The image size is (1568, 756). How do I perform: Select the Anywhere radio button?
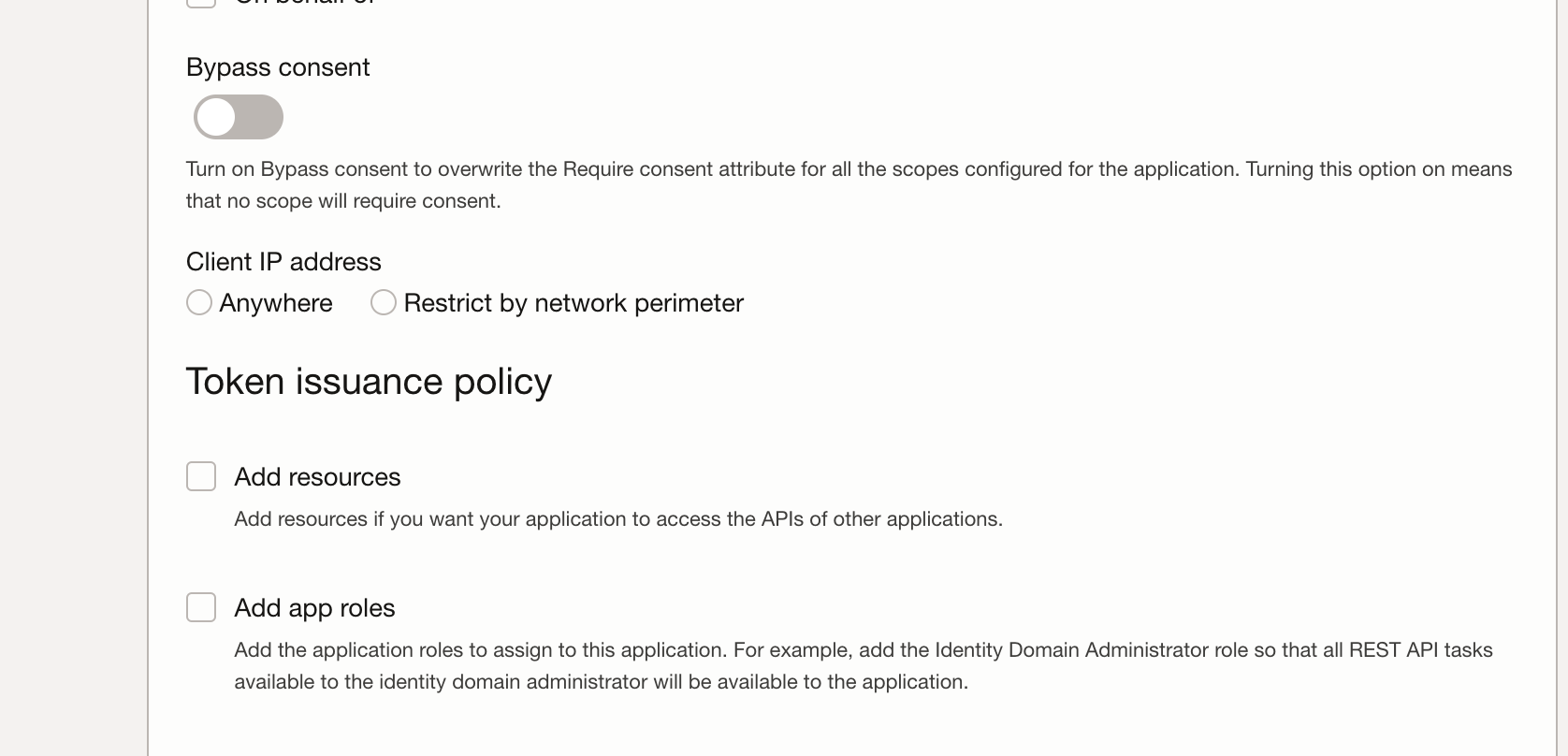[199, 302]
